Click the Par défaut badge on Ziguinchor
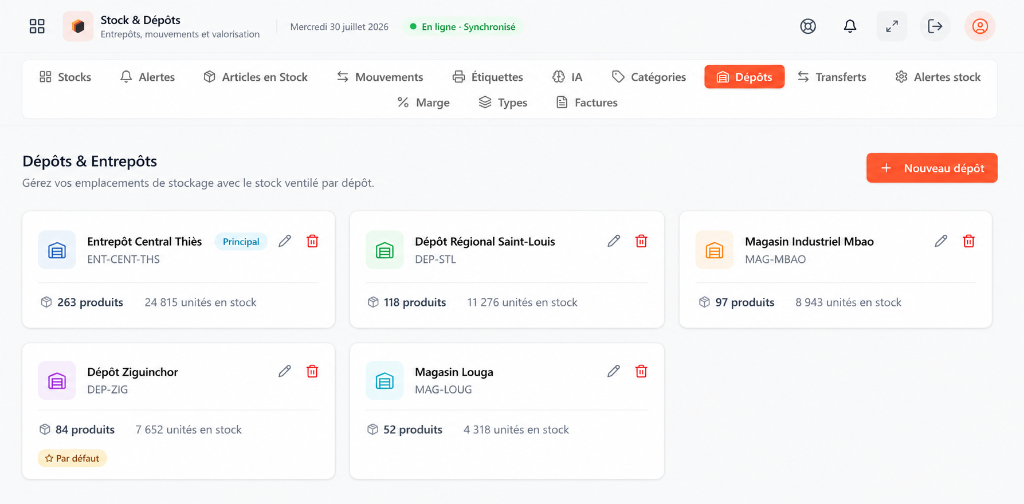 tap(72, 458)
